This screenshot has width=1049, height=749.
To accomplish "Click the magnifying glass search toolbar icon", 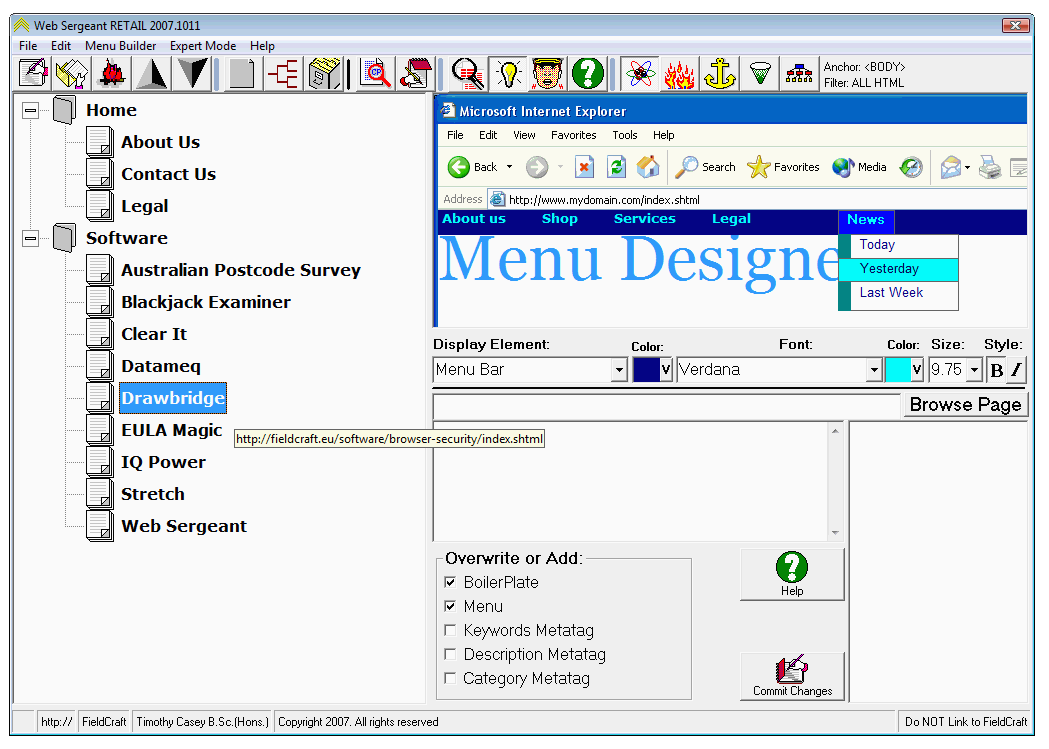I will pyautogui.click(x=468, y=74).
